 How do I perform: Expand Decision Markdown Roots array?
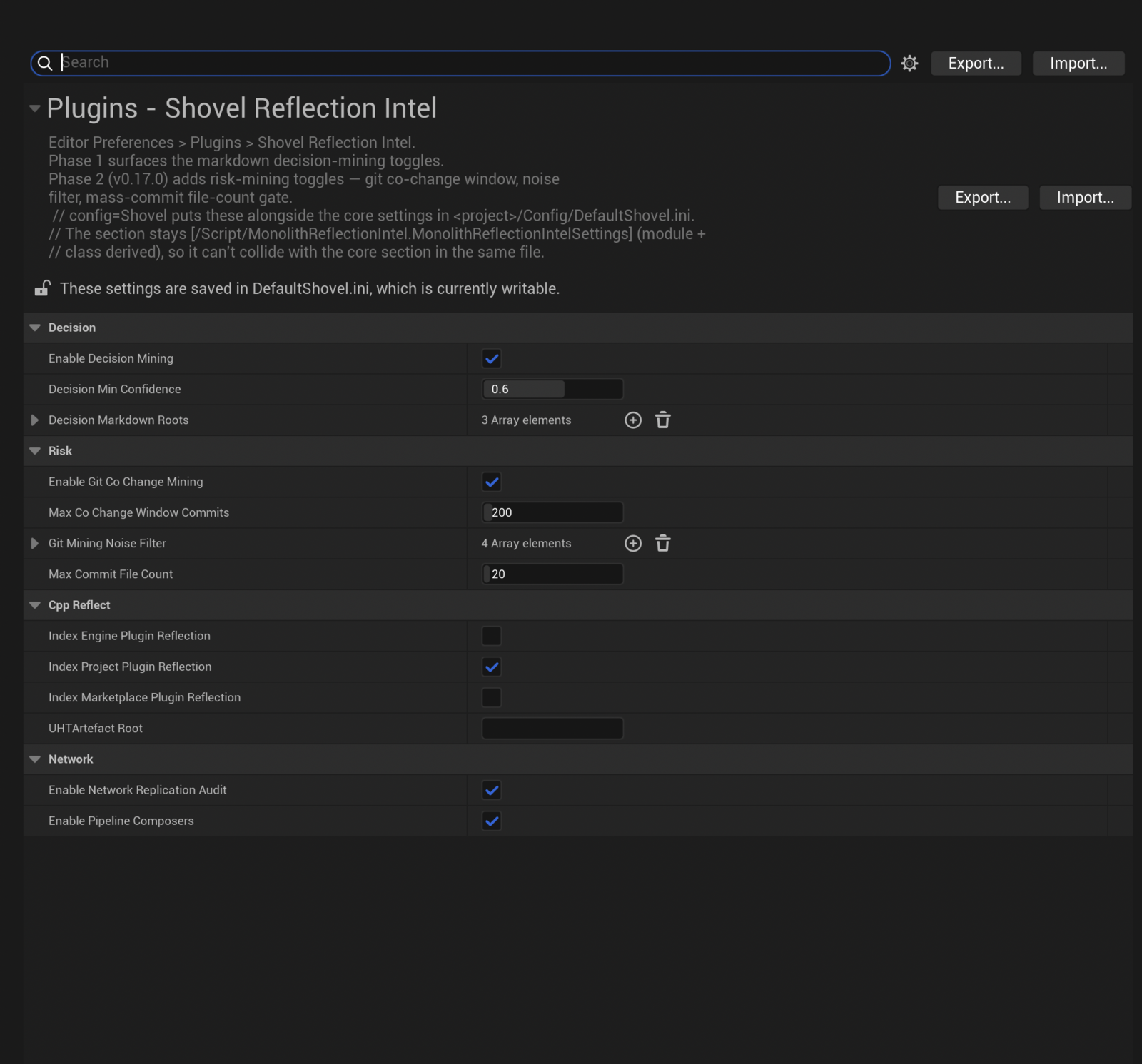pyautogui.click(x=35, y=420)
